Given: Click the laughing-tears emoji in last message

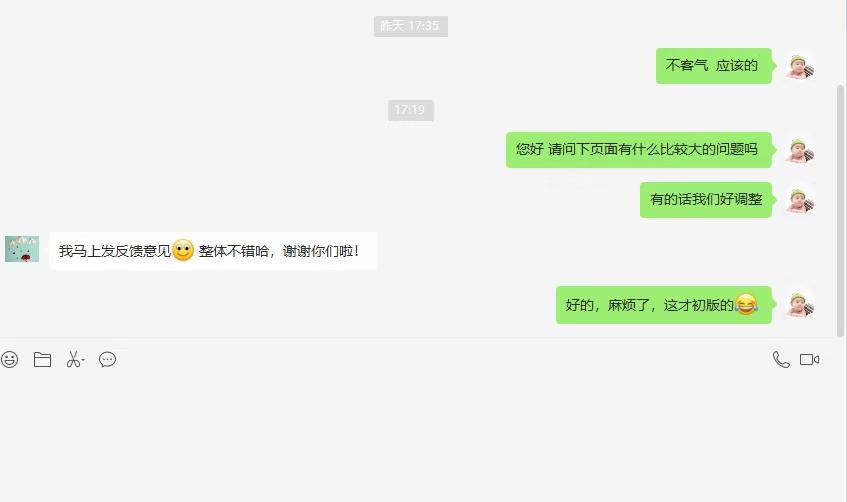Looking at the screenshot, I should click(x=746, y=305).
